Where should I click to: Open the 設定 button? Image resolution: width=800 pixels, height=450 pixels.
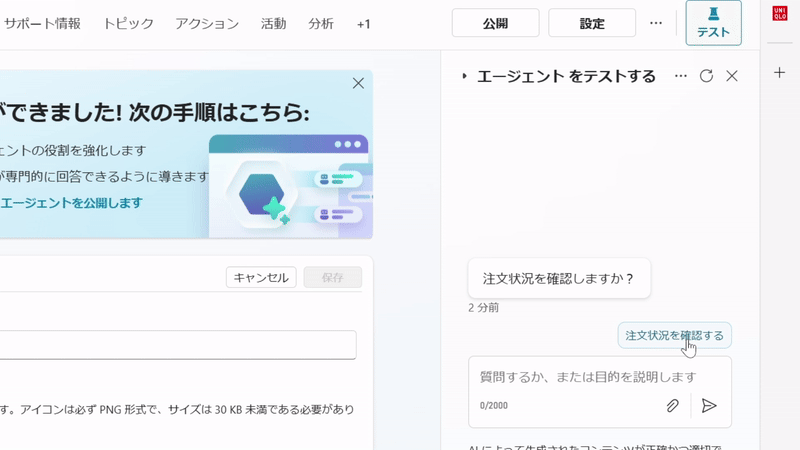click(x=592, y=23)
